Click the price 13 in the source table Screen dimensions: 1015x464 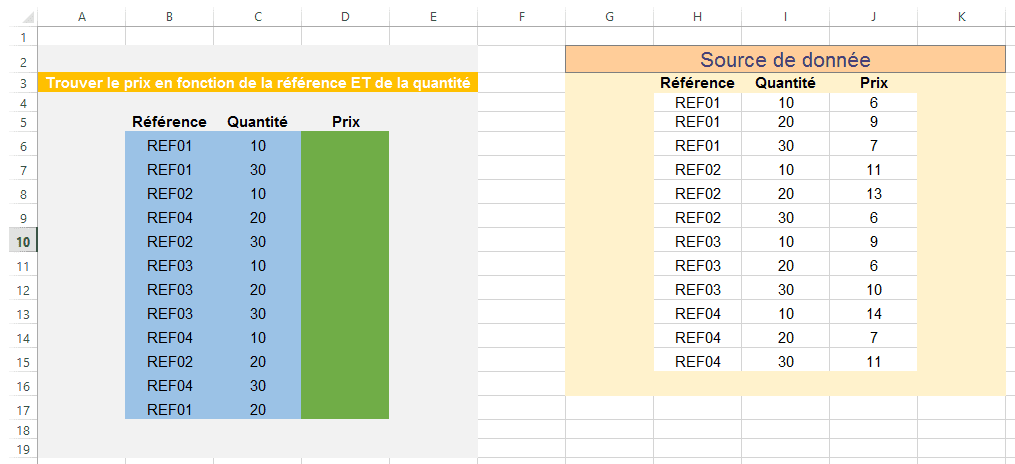(873, 193)
